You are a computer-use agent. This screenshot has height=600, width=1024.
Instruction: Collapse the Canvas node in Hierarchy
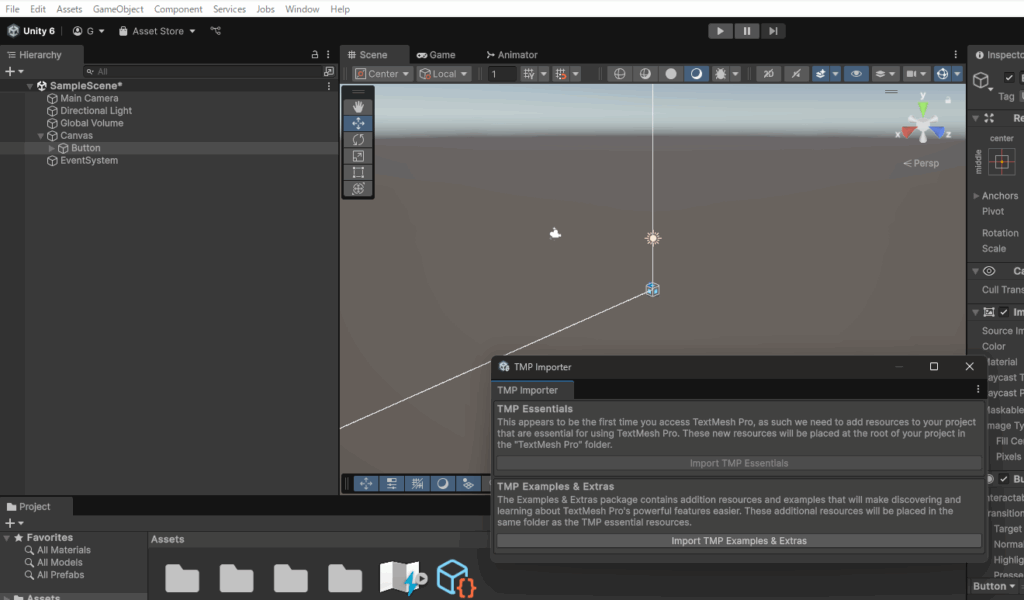tap(40, 136)
